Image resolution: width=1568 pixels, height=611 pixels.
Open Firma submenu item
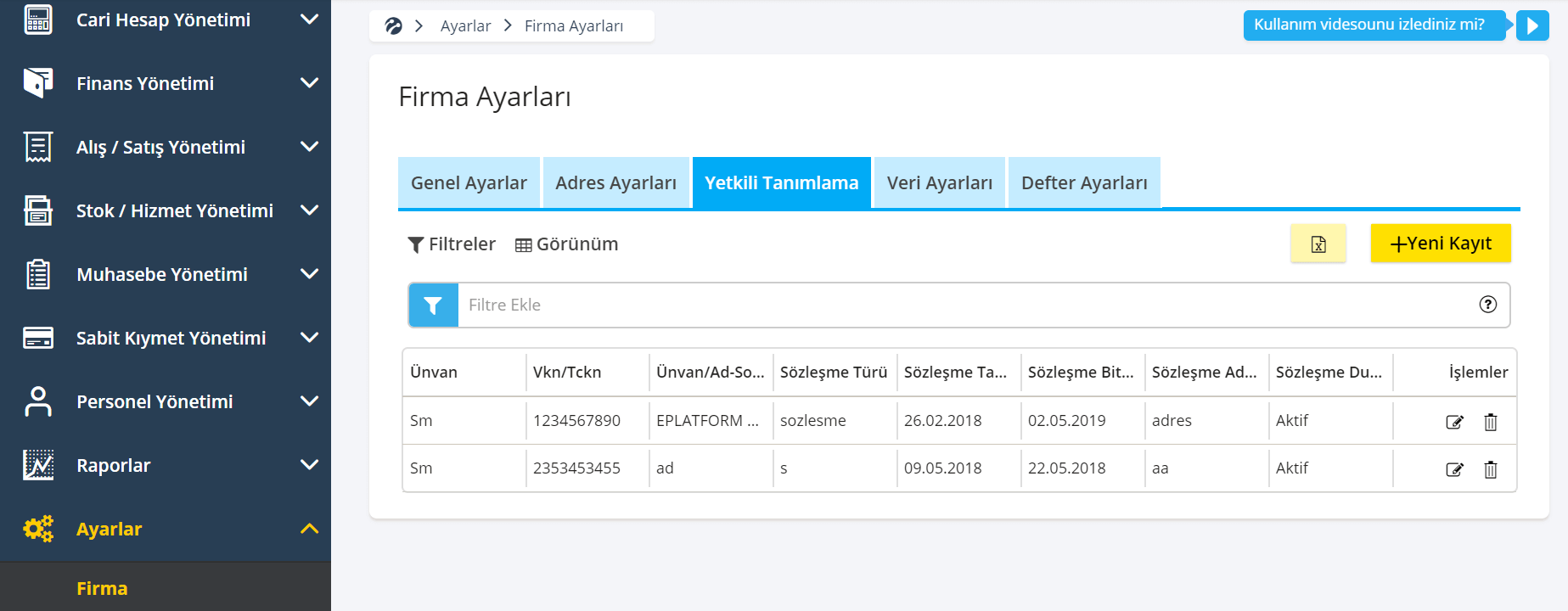[x=102, y=588]
